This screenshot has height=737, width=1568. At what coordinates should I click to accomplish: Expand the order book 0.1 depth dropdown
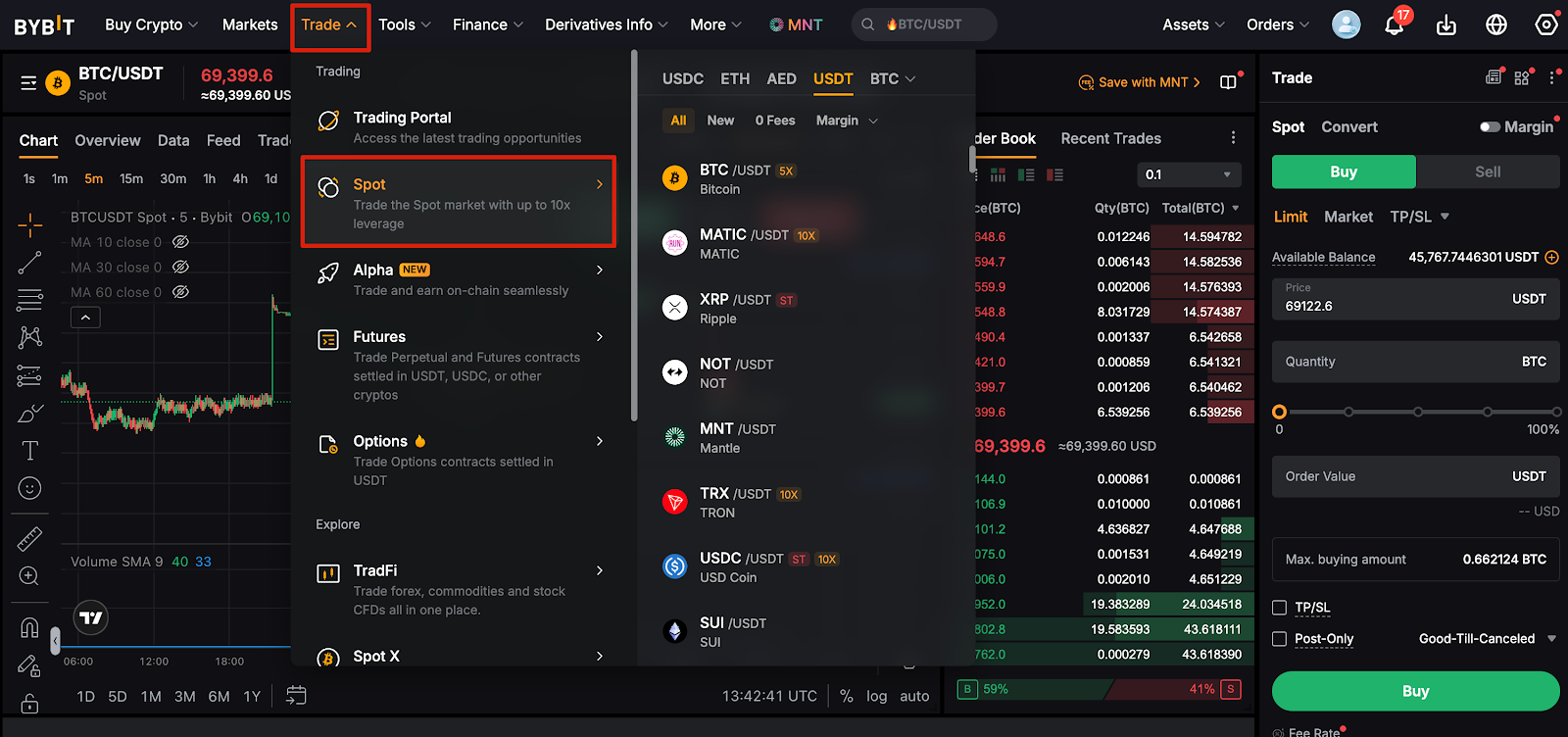[x=1189, y=174]
